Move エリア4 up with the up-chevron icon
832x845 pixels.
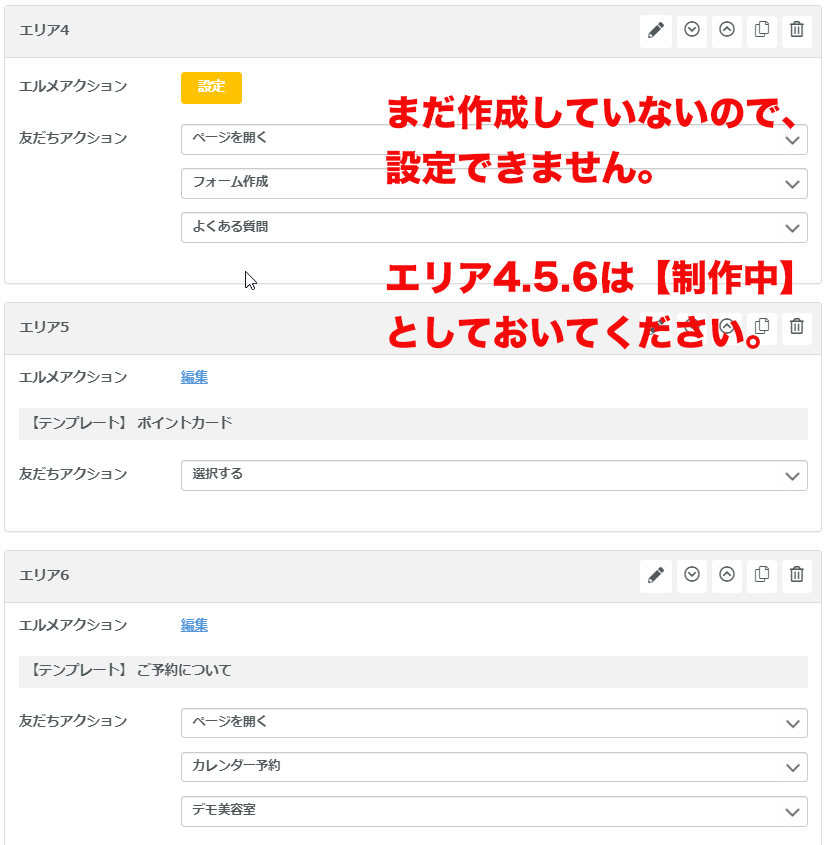[x=727, y=30]
